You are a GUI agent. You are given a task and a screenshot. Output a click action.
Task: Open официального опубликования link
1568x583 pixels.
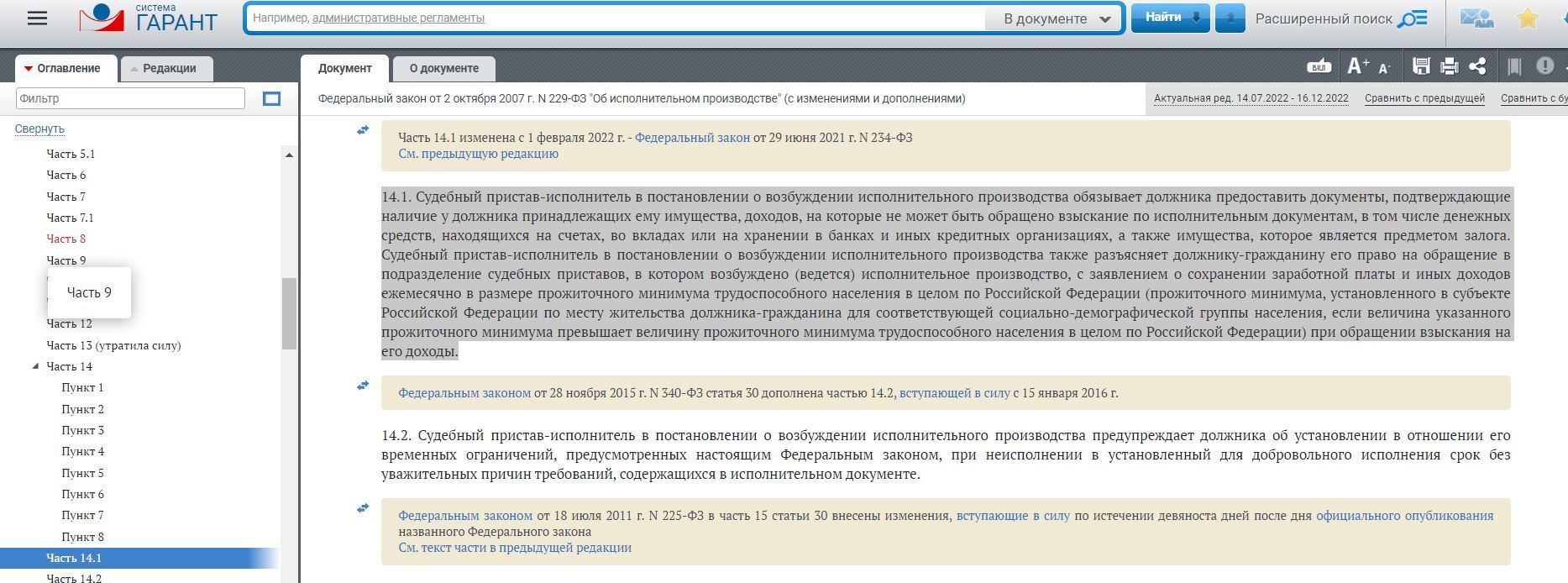pyautogui.click(x=1404, y=516)
